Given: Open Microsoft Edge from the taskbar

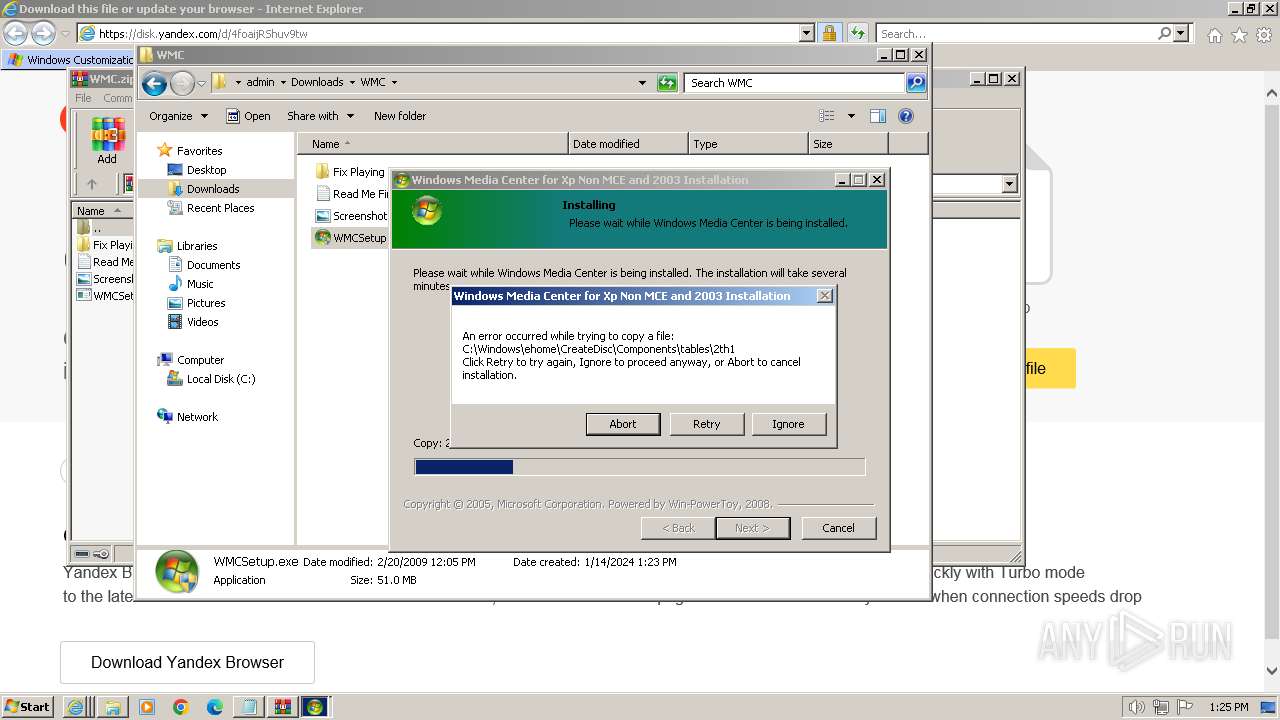Looking at the screenshot, I should pyautogui.click(x=215, y=706).
